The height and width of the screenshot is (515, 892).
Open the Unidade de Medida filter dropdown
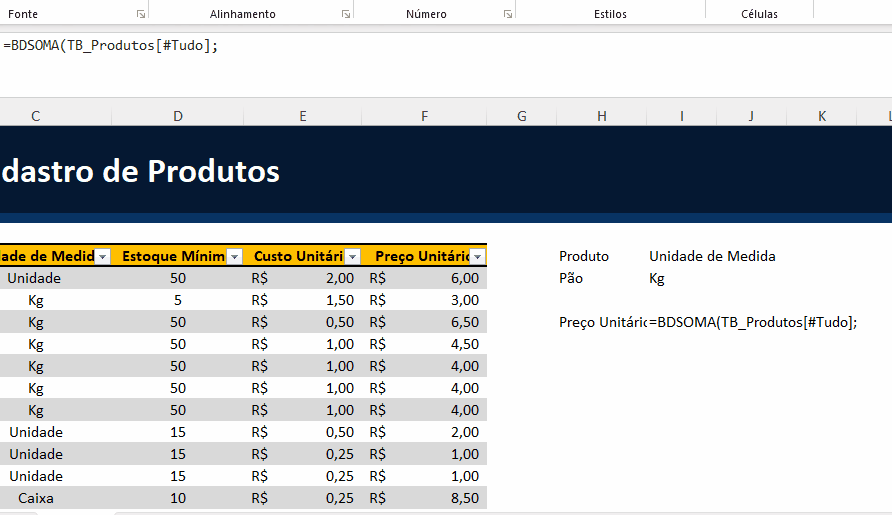pyautogui.click(x=102, y=257)
